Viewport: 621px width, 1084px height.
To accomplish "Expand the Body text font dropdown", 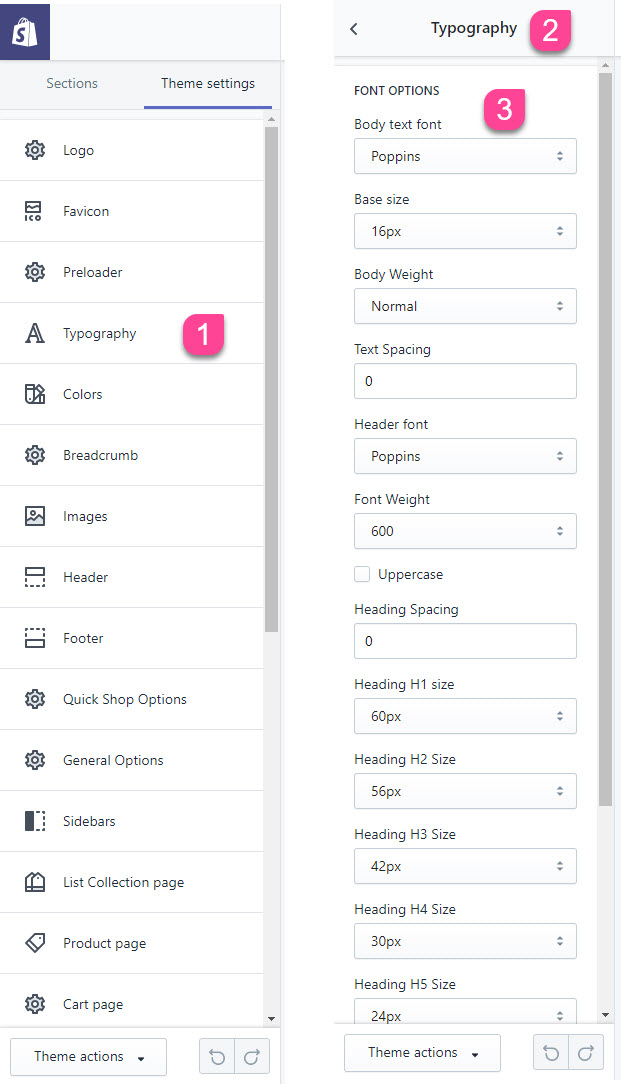I will pos(465,156).
